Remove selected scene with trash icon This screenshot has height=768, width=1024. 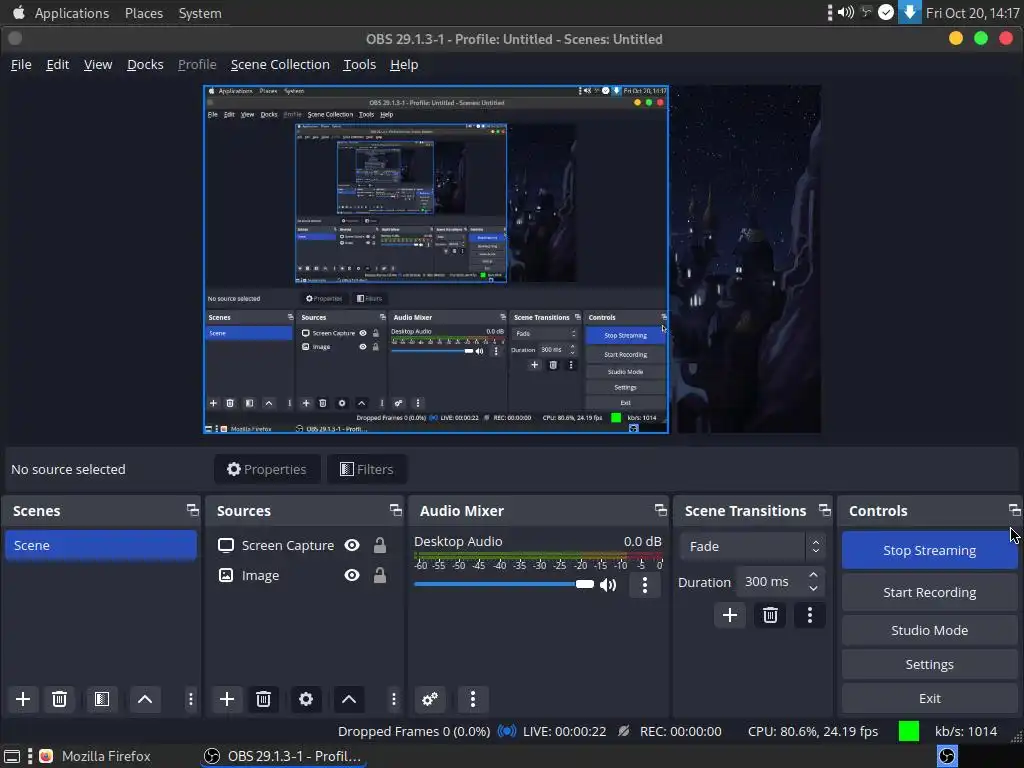pyautogui.click(x=59, y=699)
